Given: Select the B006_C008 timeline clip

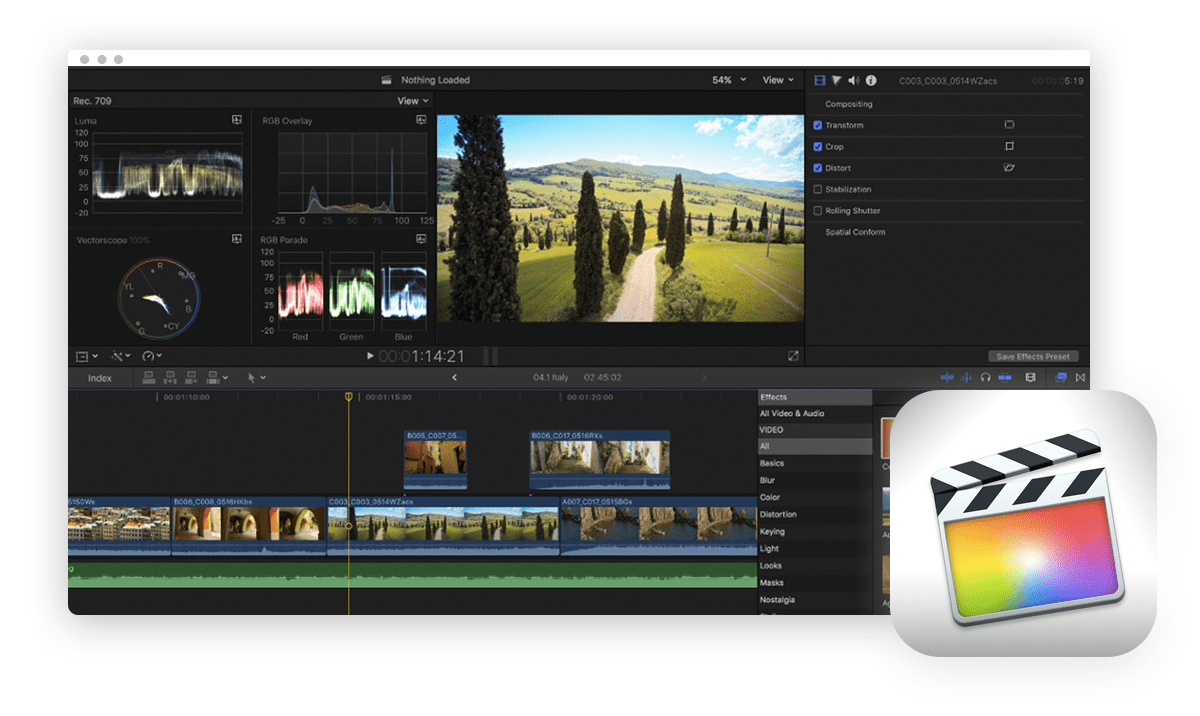Looking at the screenshot, I should click(249, 524).
